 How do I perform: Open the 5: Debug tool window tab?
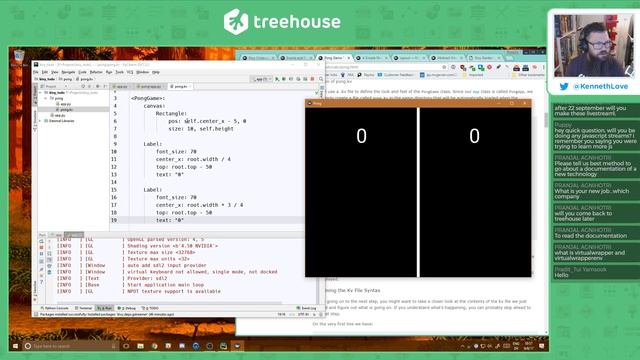127,308
